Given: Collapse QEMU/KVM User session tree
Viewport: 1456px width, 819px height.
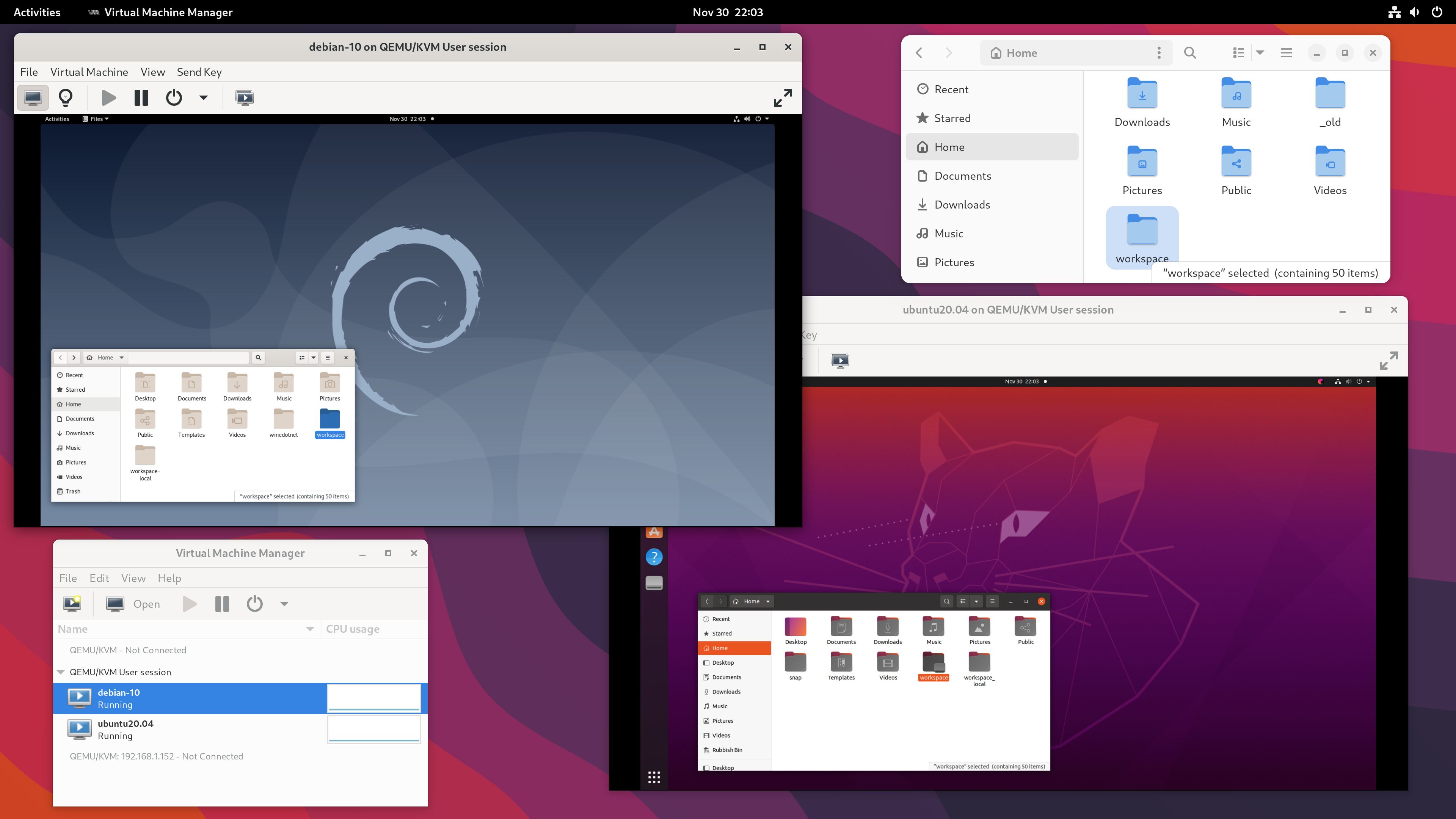Looking at the screenshot, I should pyautogui.click(x=61, y=672).
